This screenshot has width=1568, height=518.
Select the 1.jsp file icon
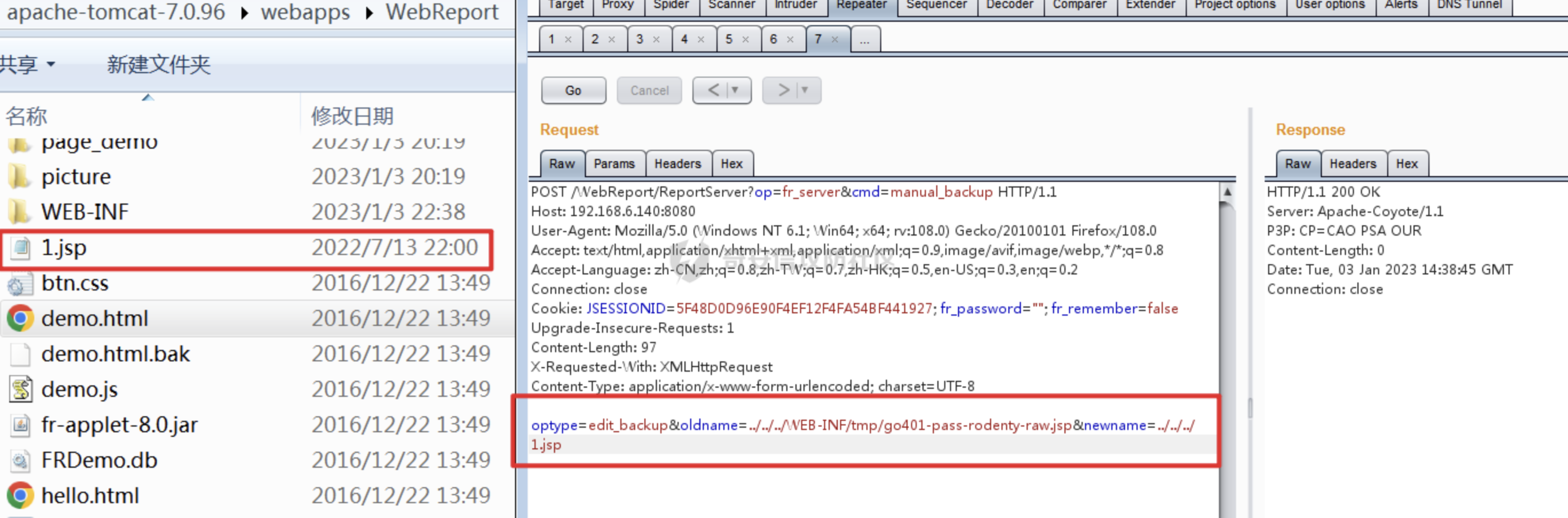click(x=21, y=248)
